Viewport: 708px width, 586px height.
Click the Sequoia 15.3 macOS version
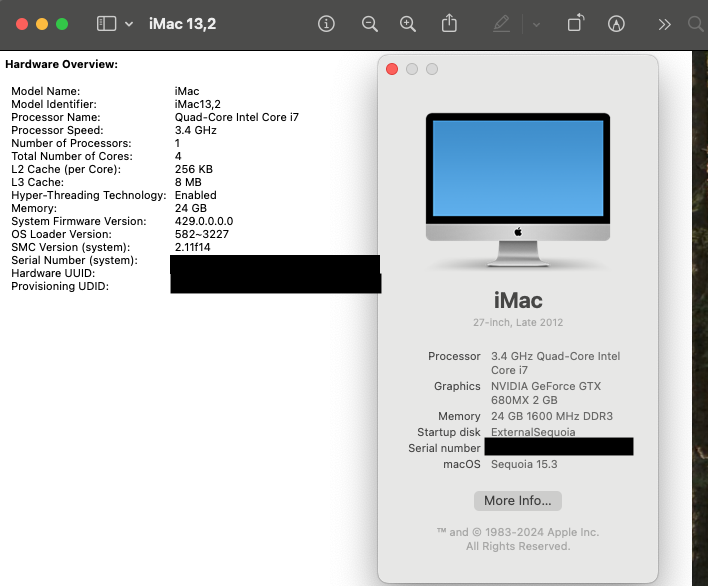tap(524, 465)
